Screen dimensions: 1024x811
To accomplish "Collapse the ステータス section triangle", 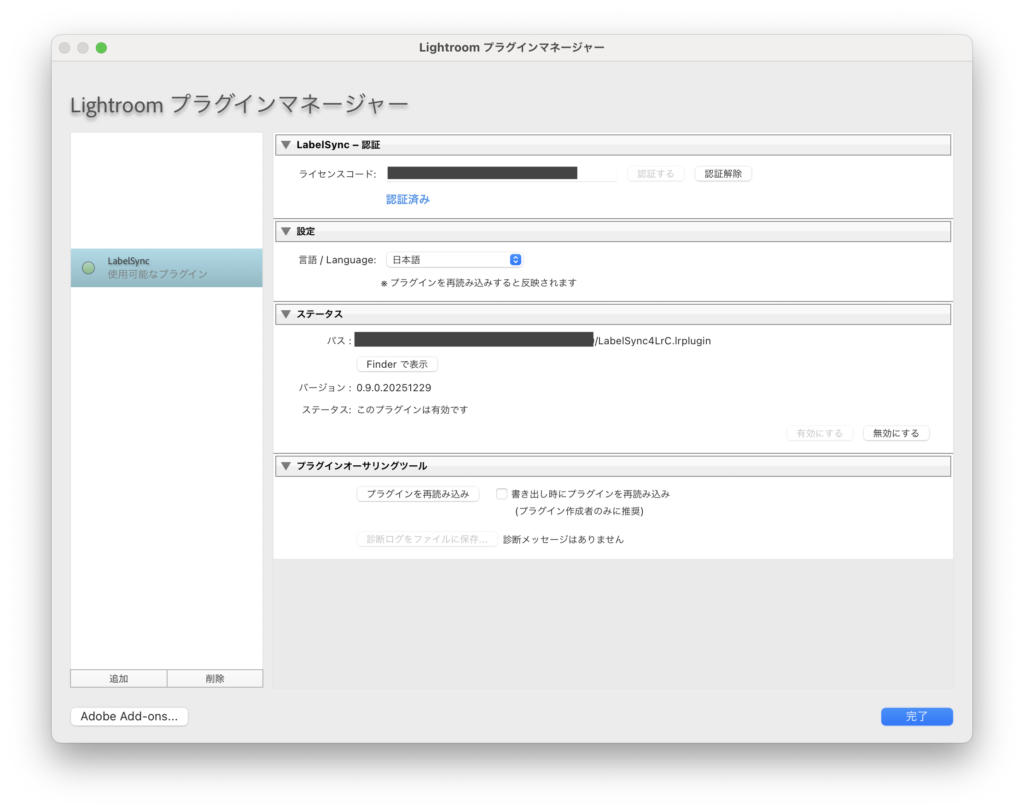I will pyautogui.click(x=285, y=314).
